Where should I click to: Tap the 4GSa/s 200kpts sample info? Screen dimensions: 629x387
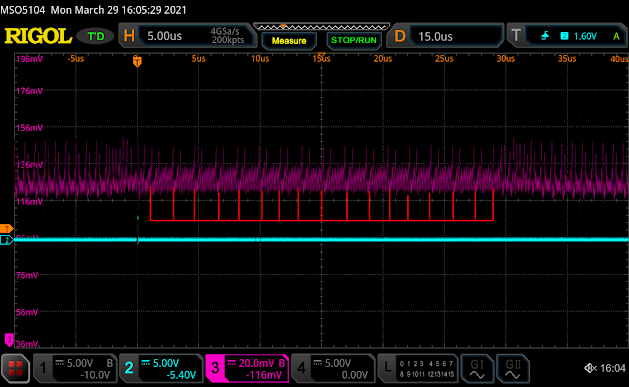click(x=227, y=36)
